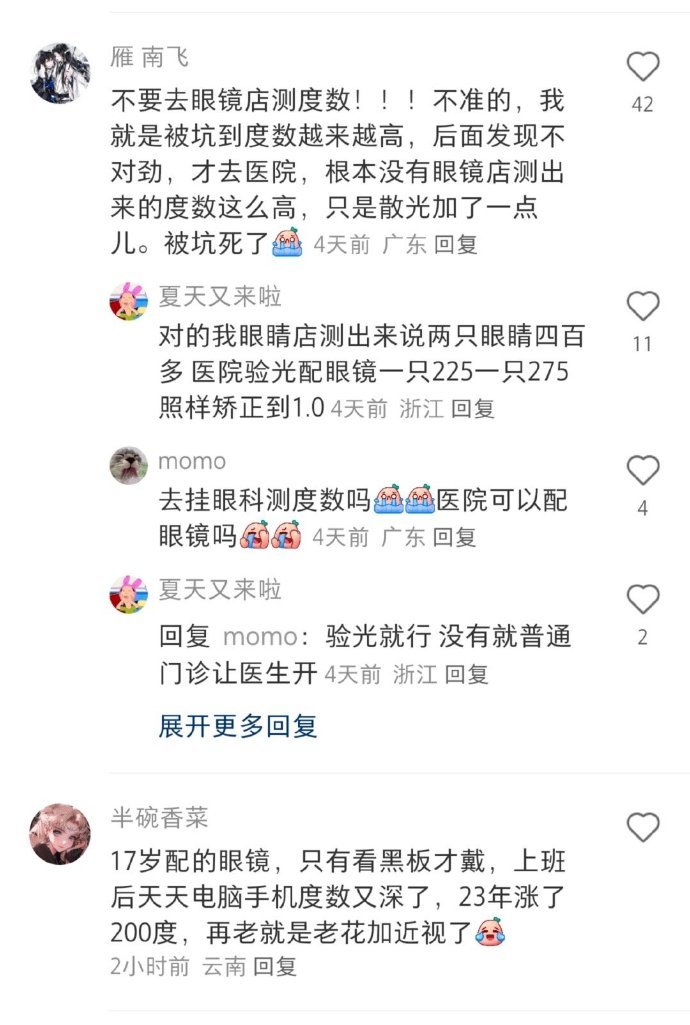Reply to momo's comment via 回复
Viewport: 690px width, 1025px height.
[x=454, y=537]
